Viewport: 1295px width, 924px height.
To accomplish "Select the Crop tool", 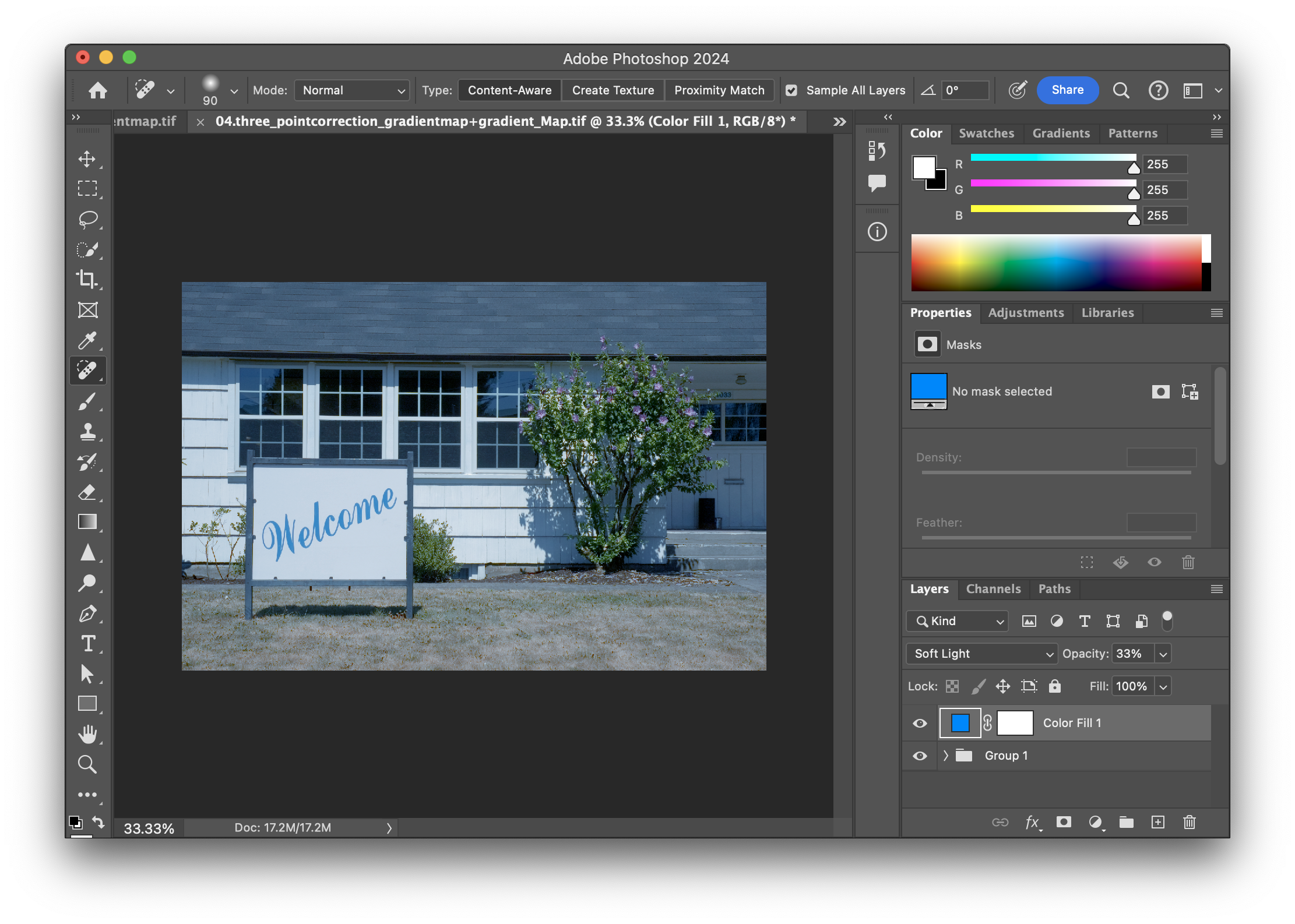I will tap(87, 280).
